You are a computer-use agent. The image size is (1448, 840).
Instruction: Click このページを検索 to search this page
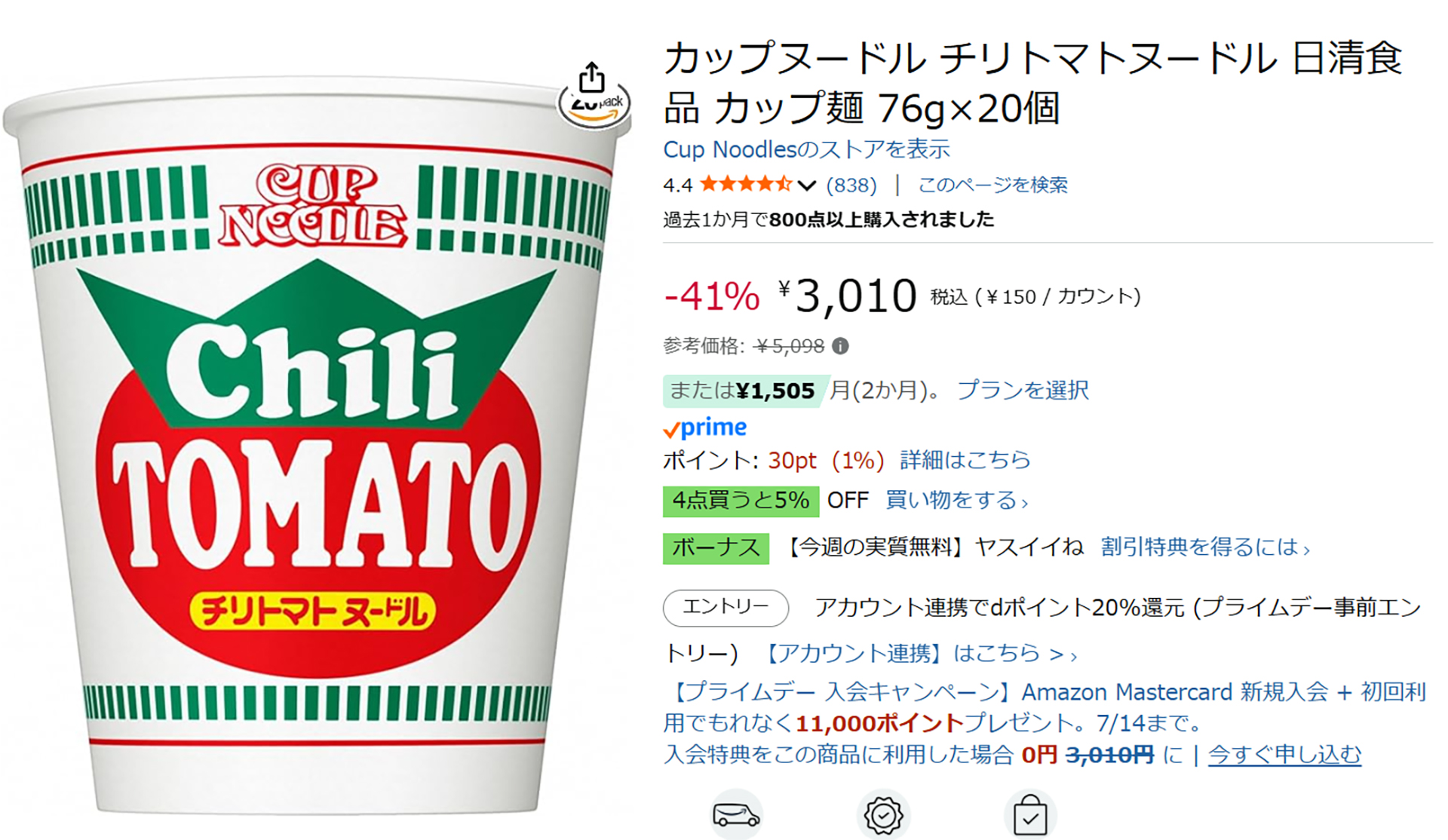(x=992, y=183)
